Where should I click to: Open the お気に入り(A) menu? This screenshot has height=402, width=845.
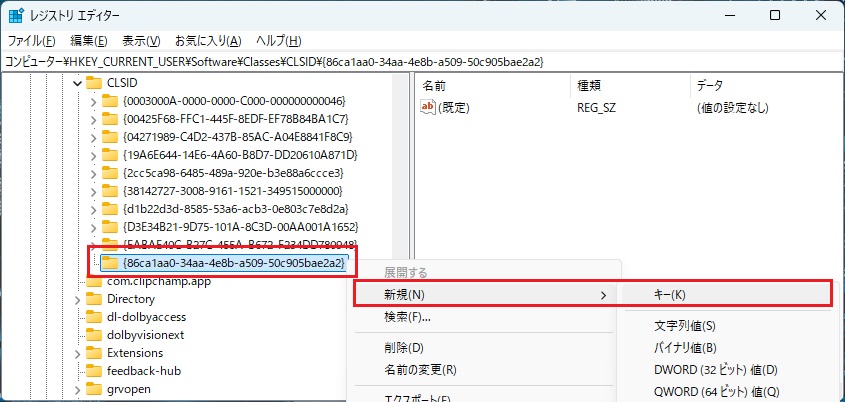click(x=208, y=41)
